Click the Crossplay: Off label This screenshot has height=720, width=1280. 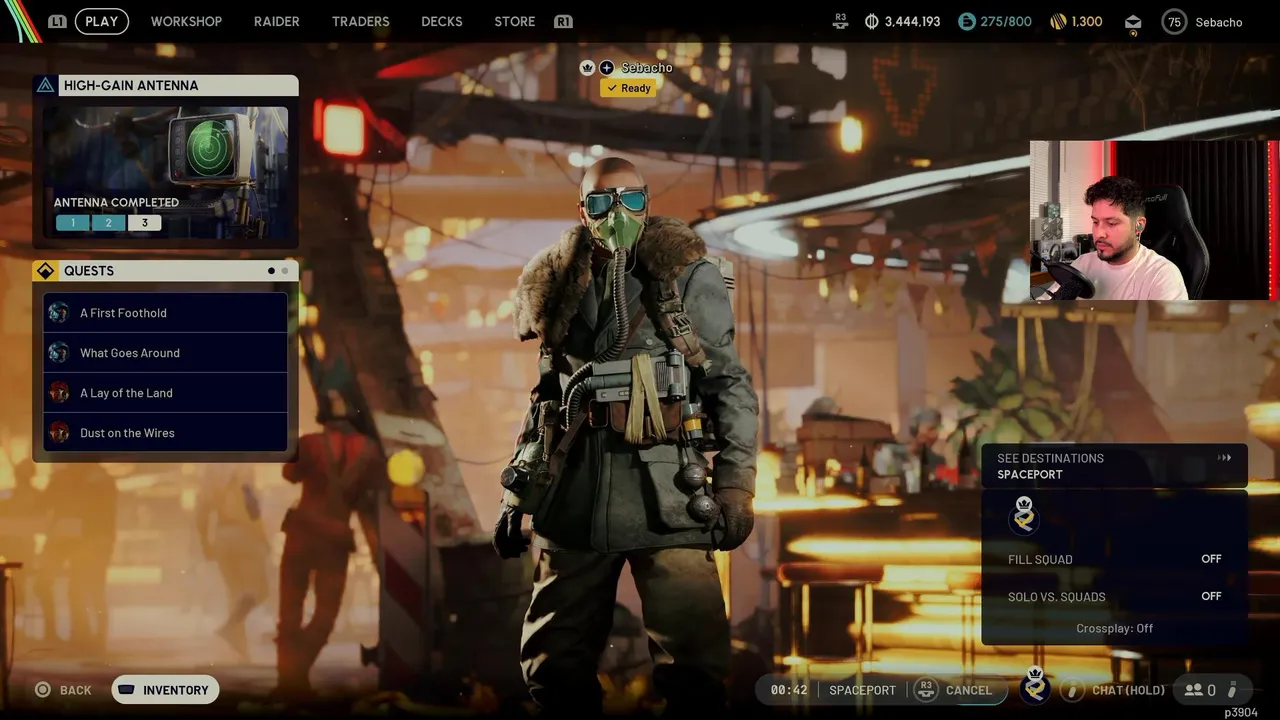[1114, 628]
